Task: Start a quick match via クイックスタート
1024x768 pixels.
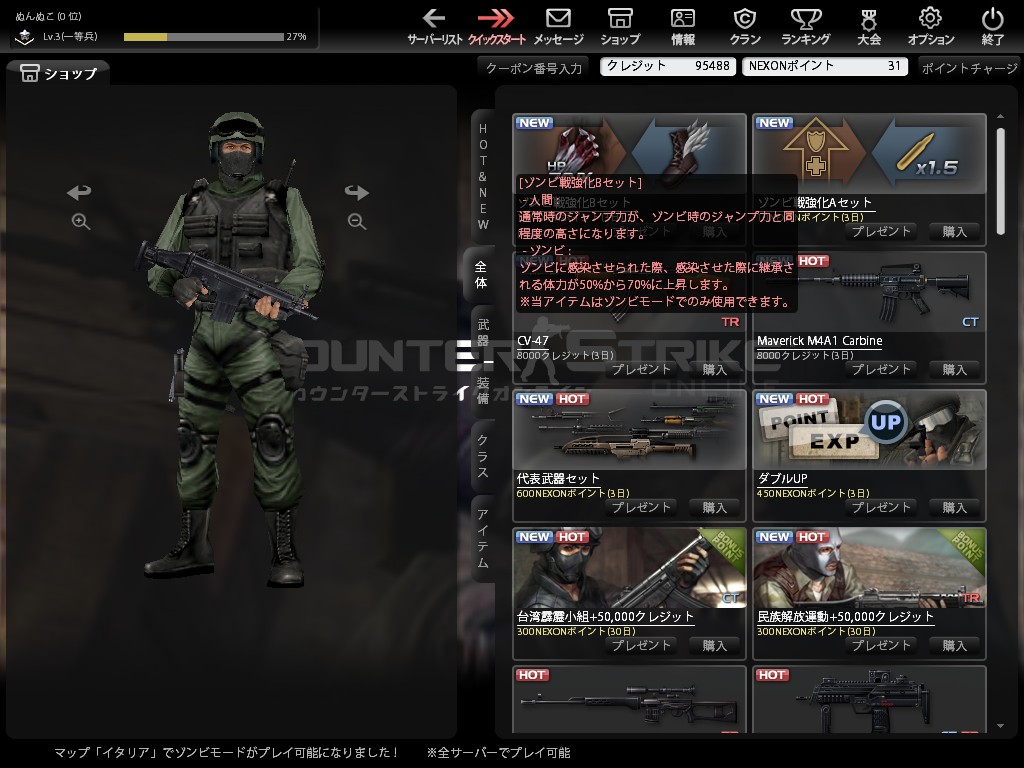Action: click(x=496, y=27)
